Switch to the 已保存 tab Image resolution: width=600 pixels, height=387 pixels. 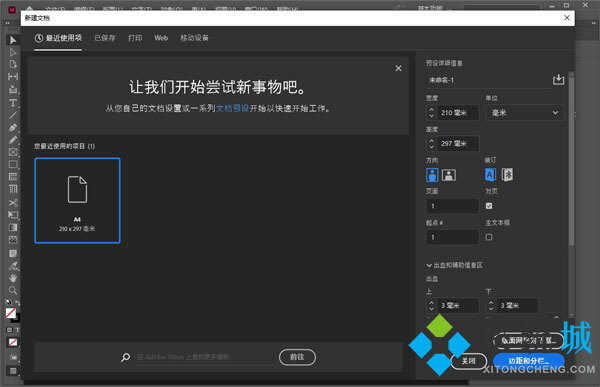[x=105, y=38]
